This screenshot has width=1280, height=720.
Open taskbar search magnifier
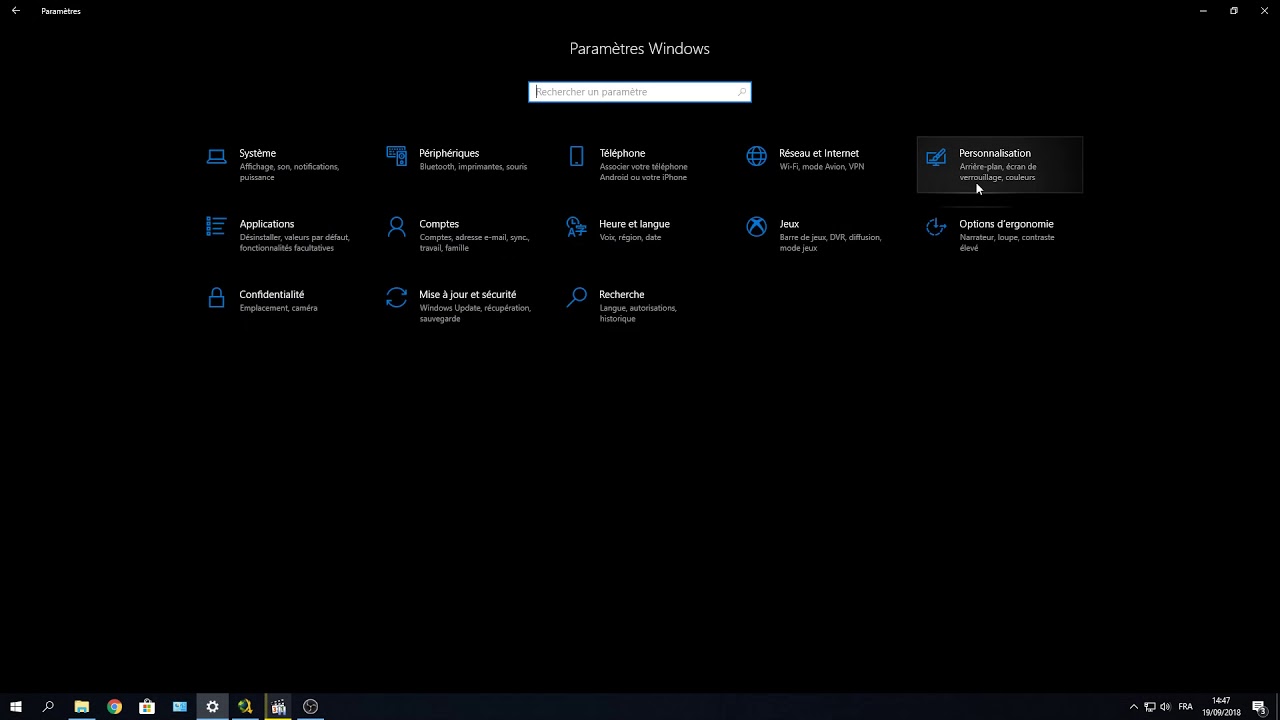(48, 707)
